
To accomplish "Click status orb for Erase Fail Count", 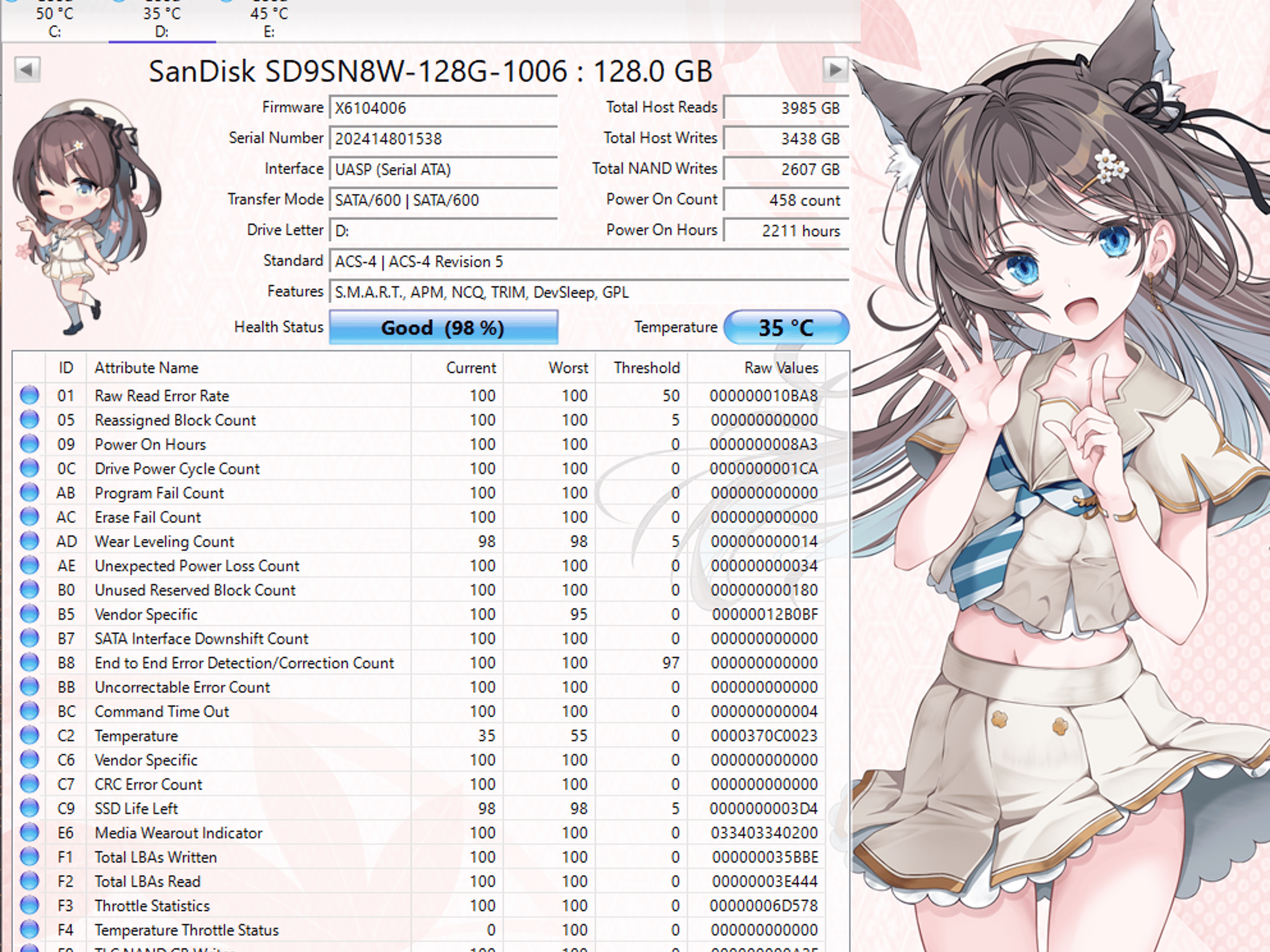I will [29, 517].
